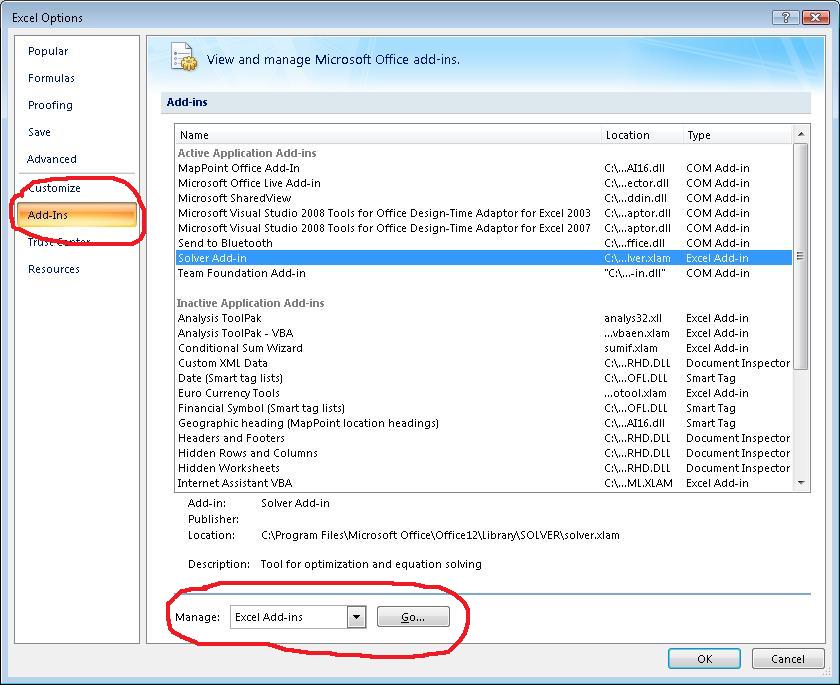Confirm with the OK button

[704, 659]
